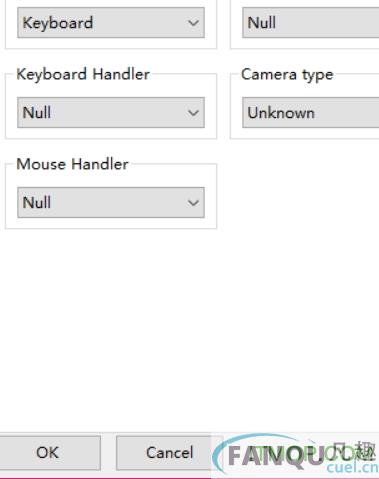Select the Null value under Mouse Handler
Viewport: 379px width, 479px height.
37,202
